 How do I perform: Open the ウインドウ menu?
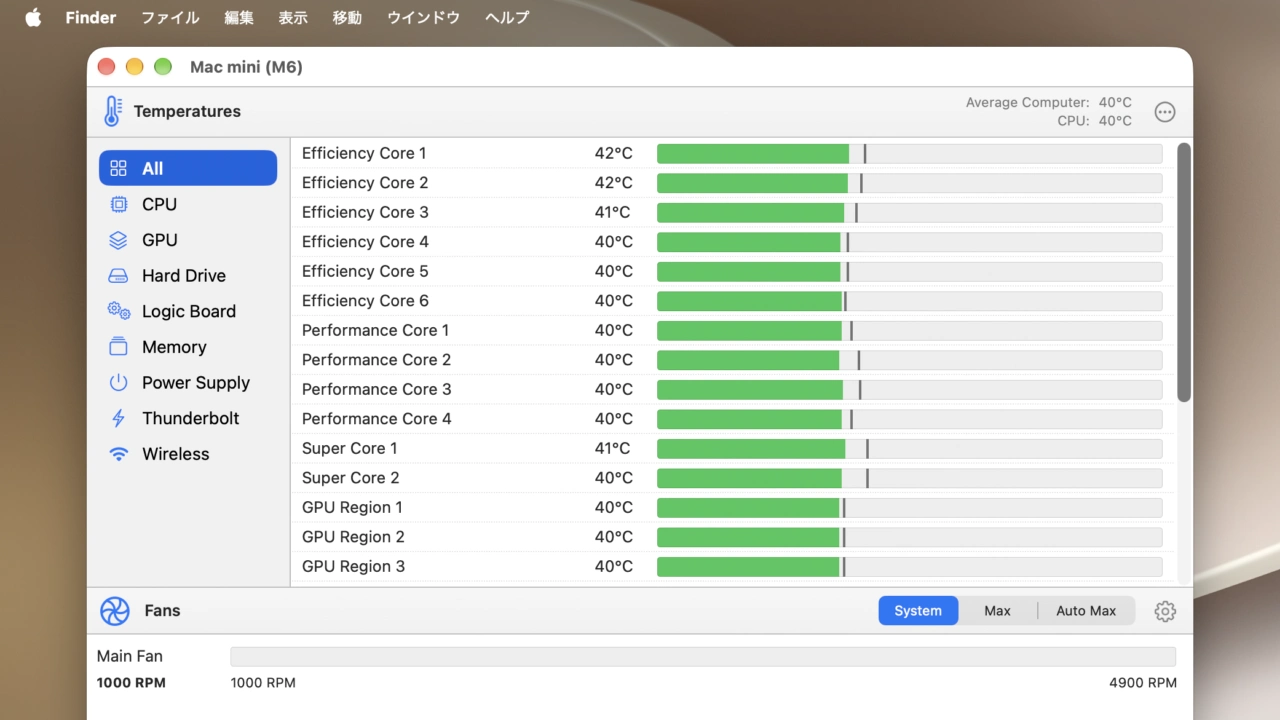coord(423,17)
